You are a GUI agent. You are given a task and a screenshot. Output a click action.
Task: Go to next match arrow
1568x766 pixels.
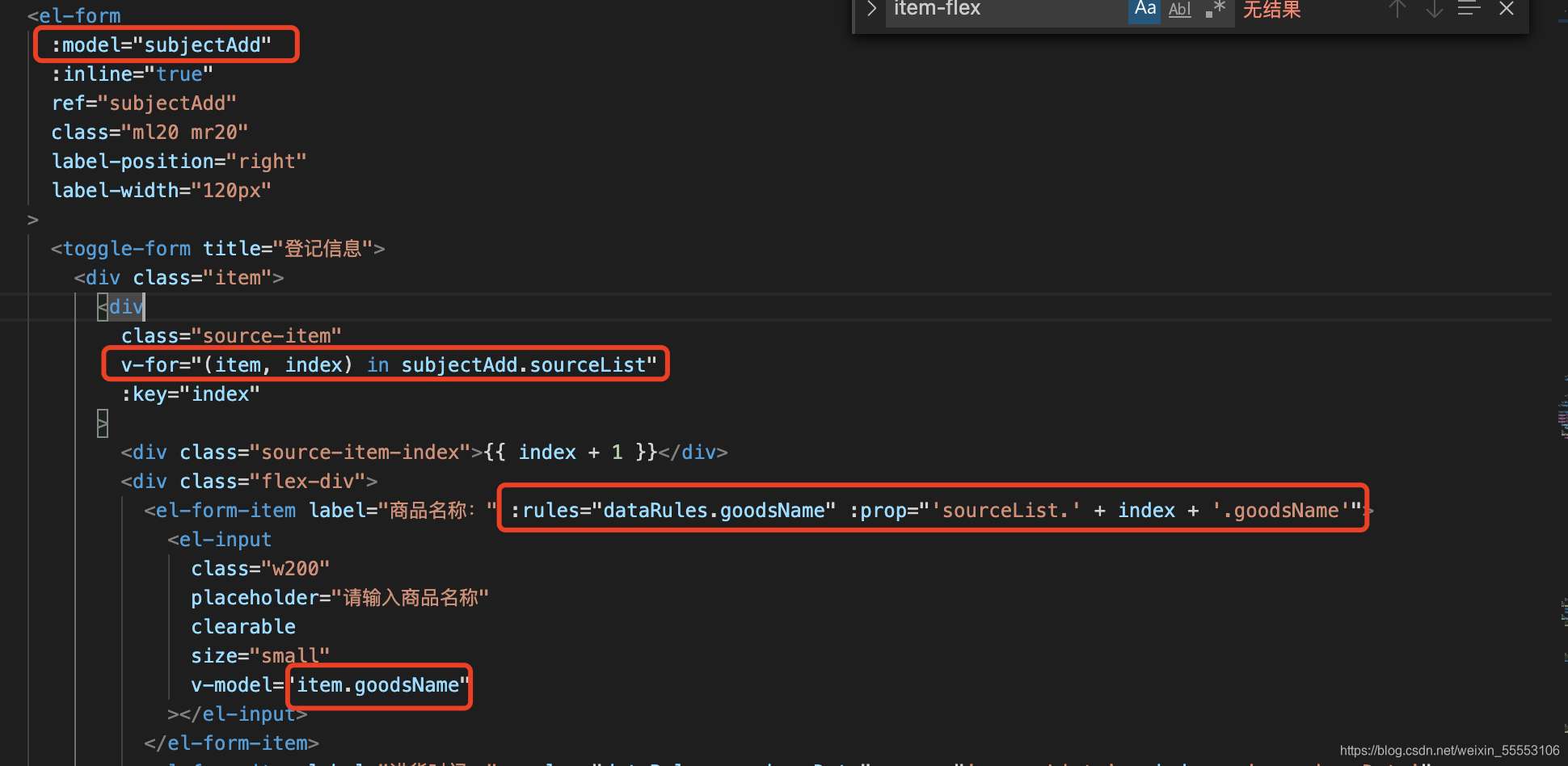pyautogui.click(x=1435, y=10)
